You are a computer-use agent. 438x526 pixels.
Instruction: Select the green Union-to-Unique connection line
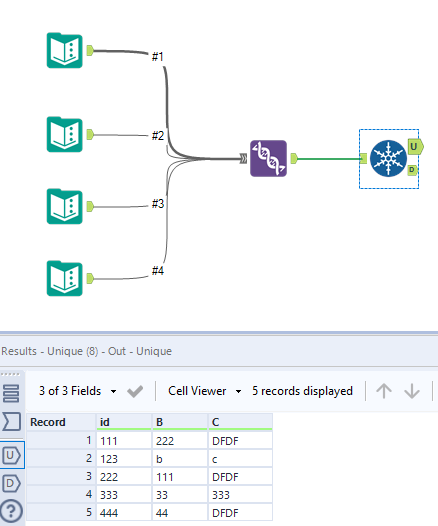click(329, 159)
